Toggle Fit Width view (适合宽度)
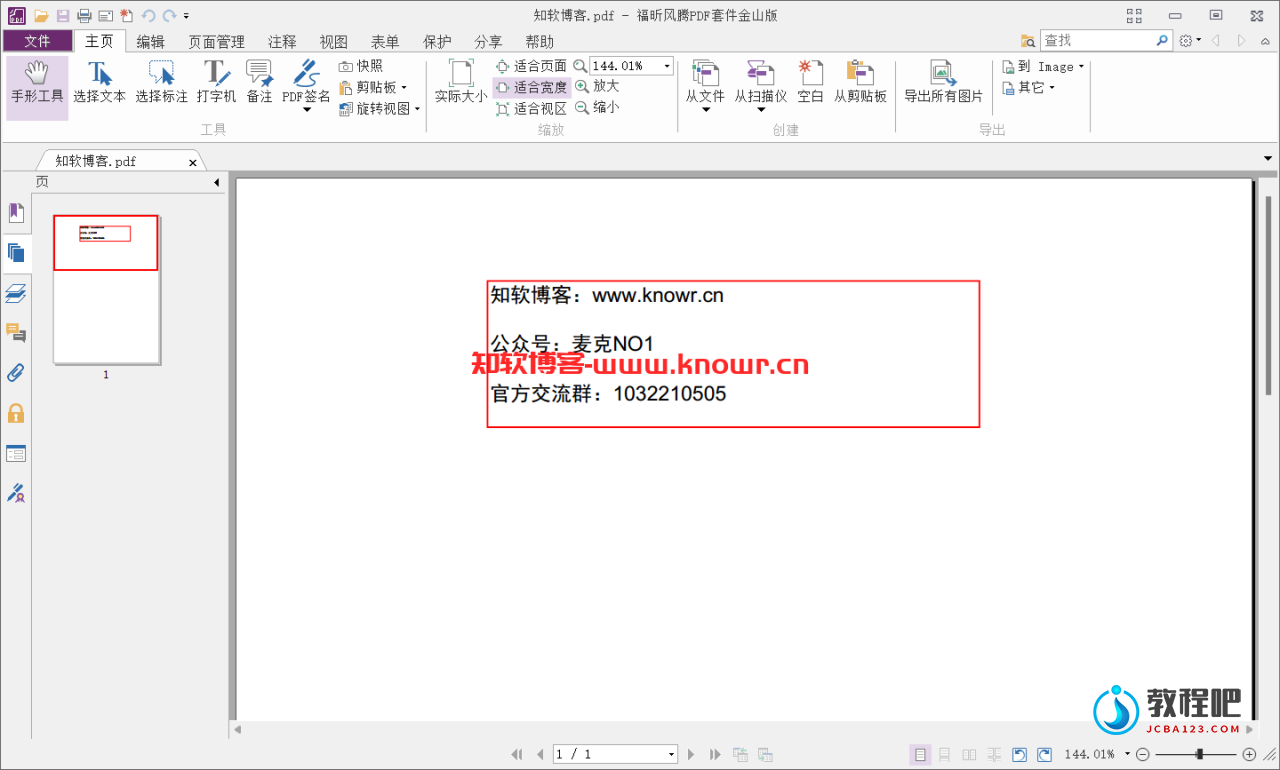Screen dimensions: 1280x770 (531, 87)
